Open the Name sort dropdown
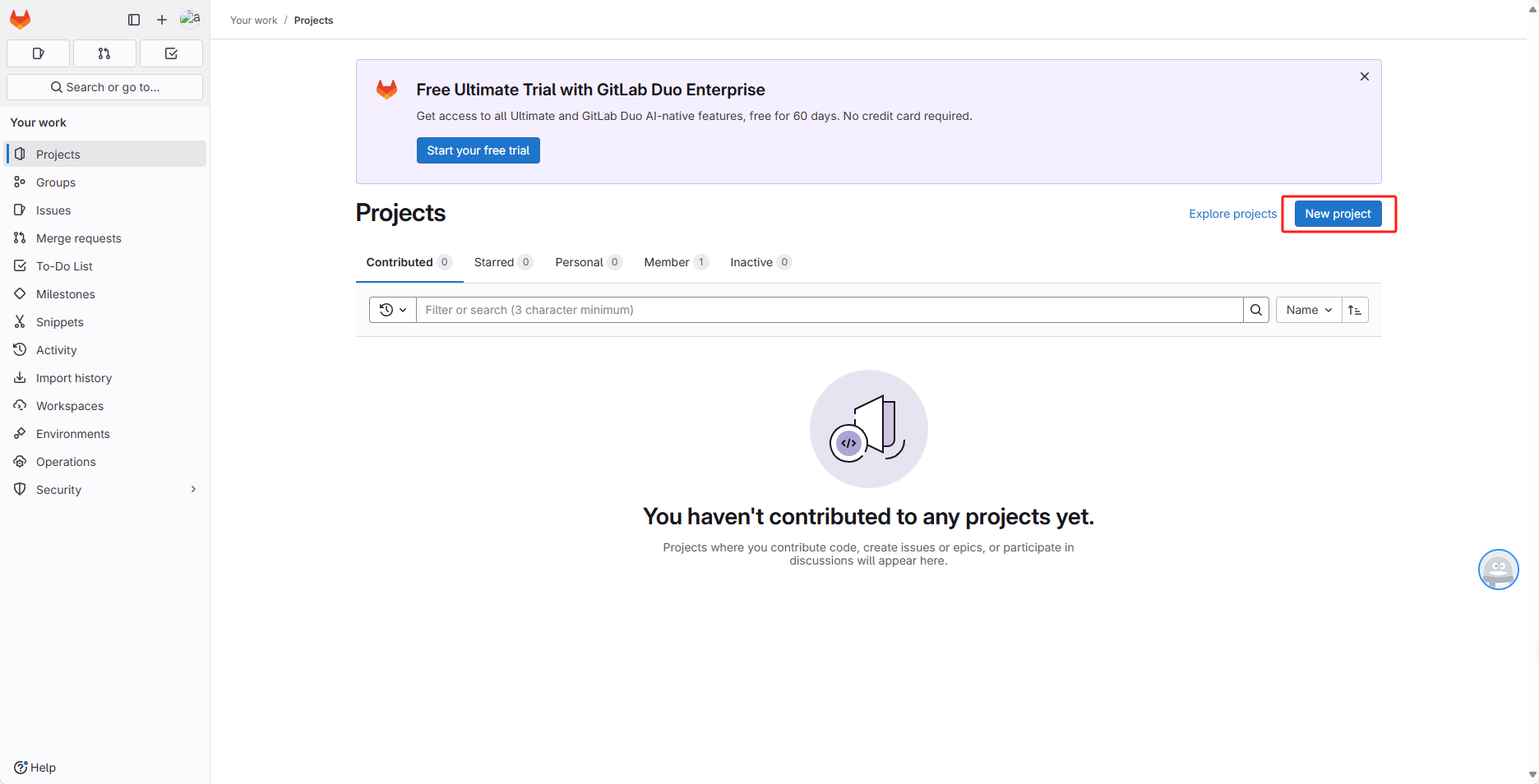This screenshot has height=784, width=1539. point(1308,310)
